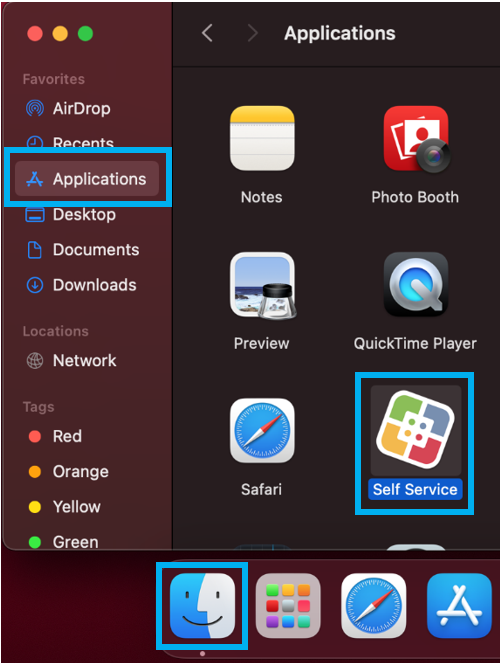Select the Preview app icon
The image size is (500, 663).
(x=262, y=285)
